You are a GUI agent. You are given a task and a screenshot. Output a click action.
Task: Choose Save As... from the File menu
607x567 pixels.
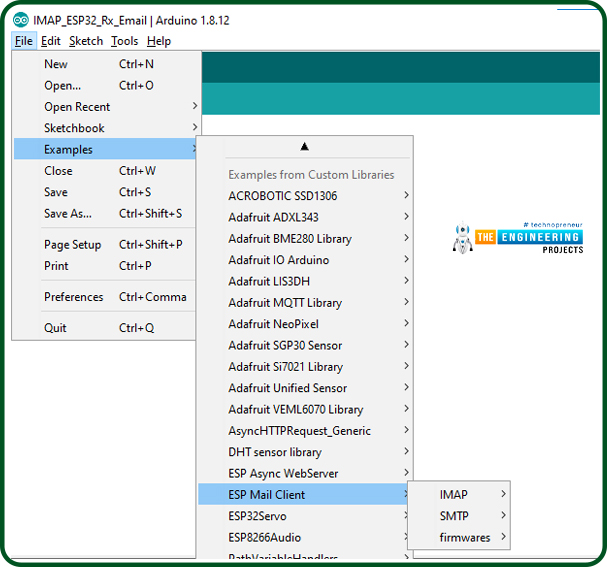point(105,213)
